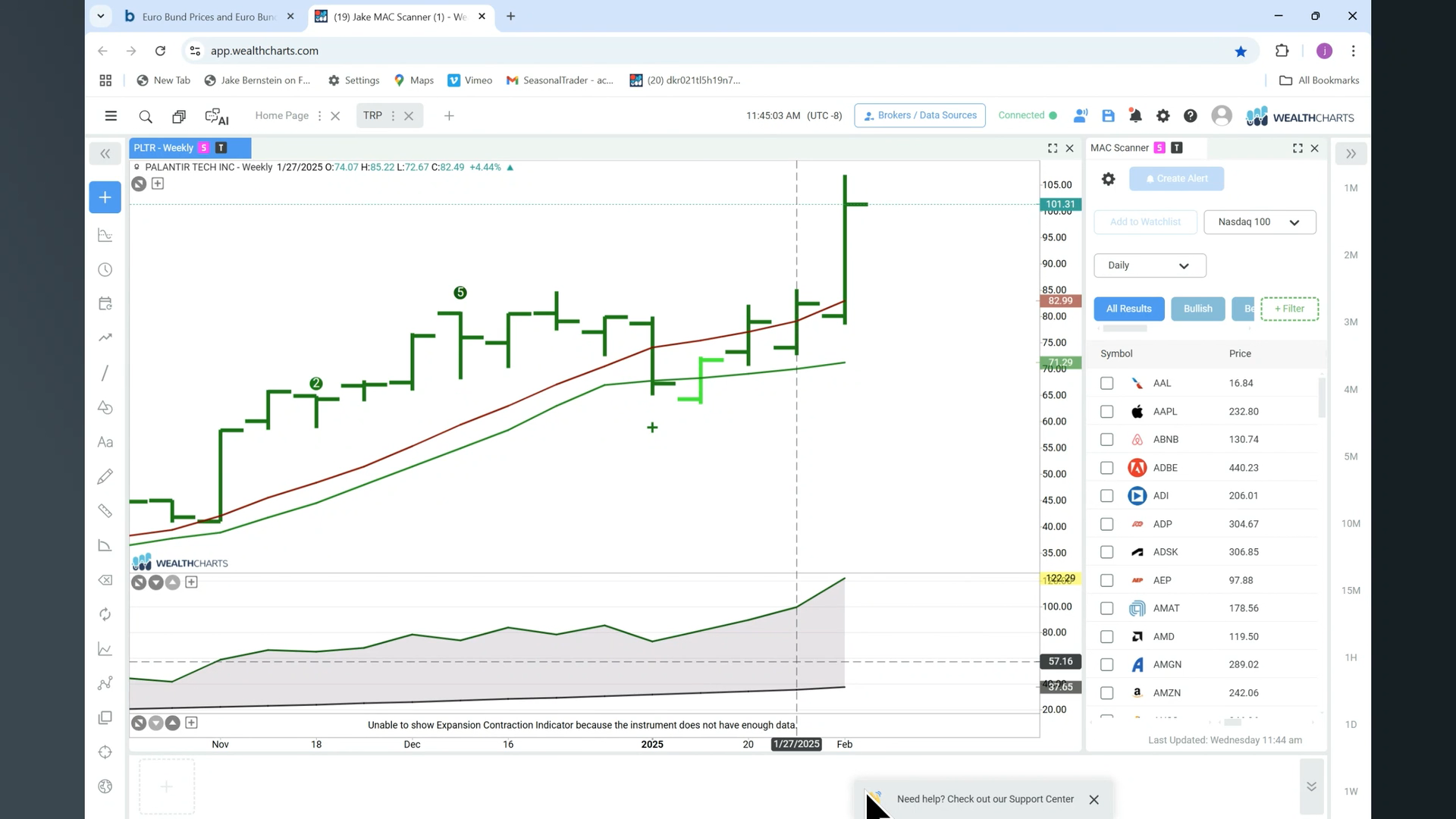This screenshot has width=1456, height=819.
Task: Open the Nasdaq 100 list dropdown
Action: (x=1260, y=222)
